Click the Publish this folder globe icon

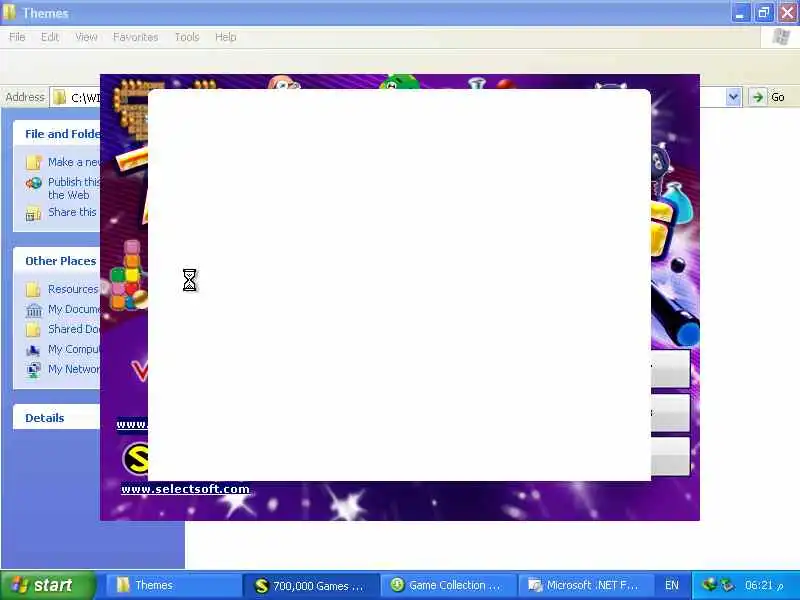[34, 183]
